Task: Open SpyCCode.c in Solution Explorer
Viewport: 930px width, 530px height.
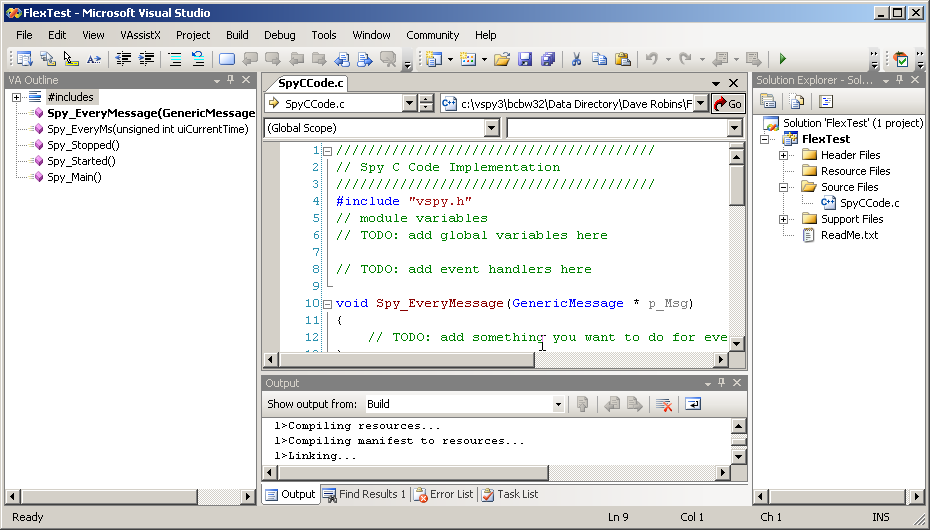Action: tap(870, 203)
